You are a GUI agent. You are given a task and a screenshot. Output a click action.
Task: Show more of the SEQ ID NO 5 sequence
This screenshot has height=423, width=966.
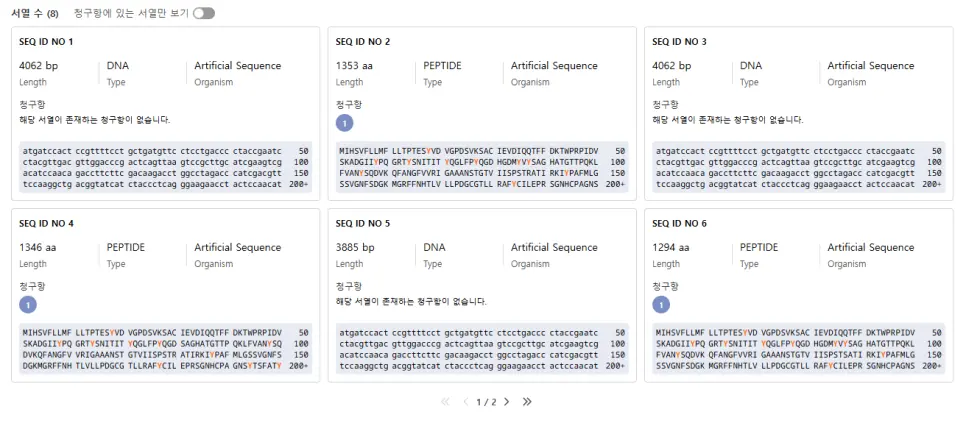pos(614,366)
